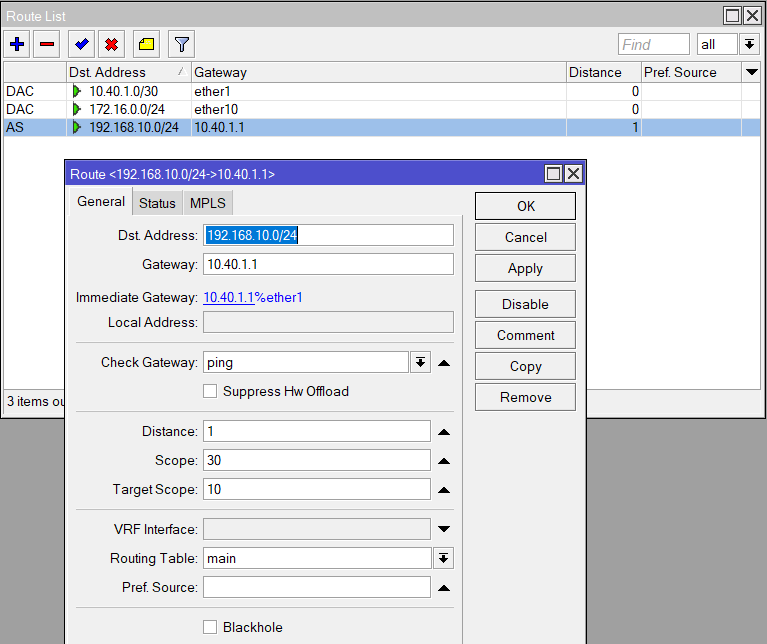The height and width of the screenshot is (644, 767).
Task: Tick the Blackhole checkbox
Action: pos(210,627)
